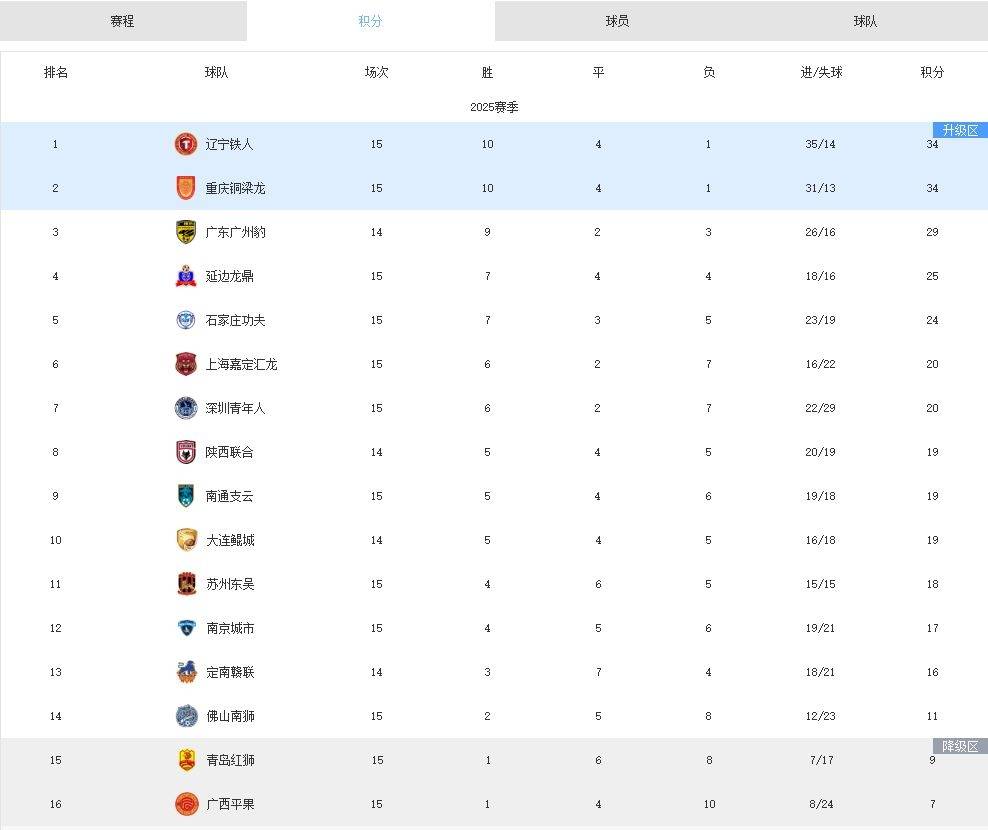Viewport: 988px width, 830px height.
Task: Click the 积分 column header
Action: 932,72
